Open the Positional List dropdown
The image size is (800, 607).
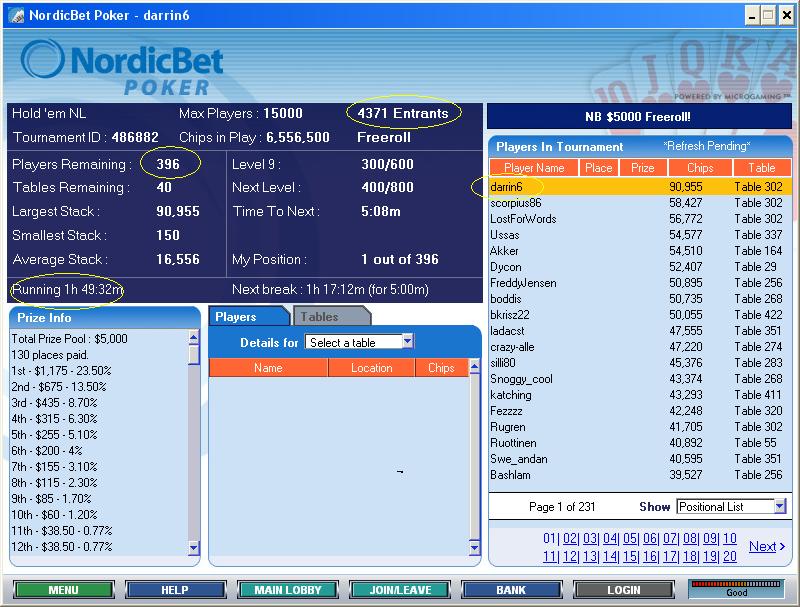731,507
